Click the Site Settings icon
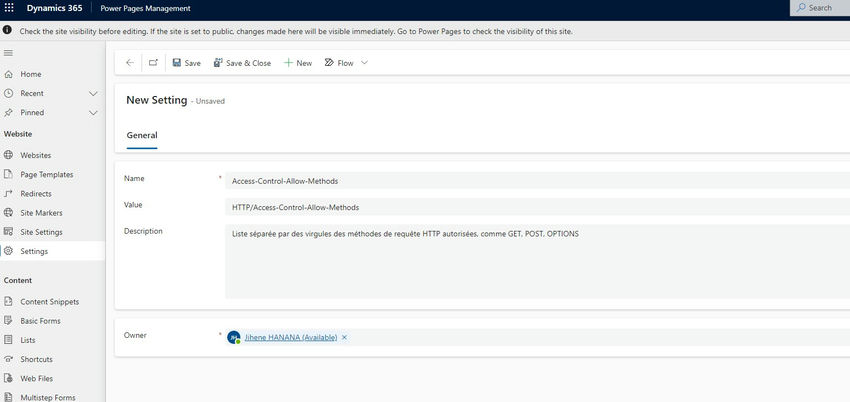This screenshot has width=850, height=402. click(x=8, y=232)
